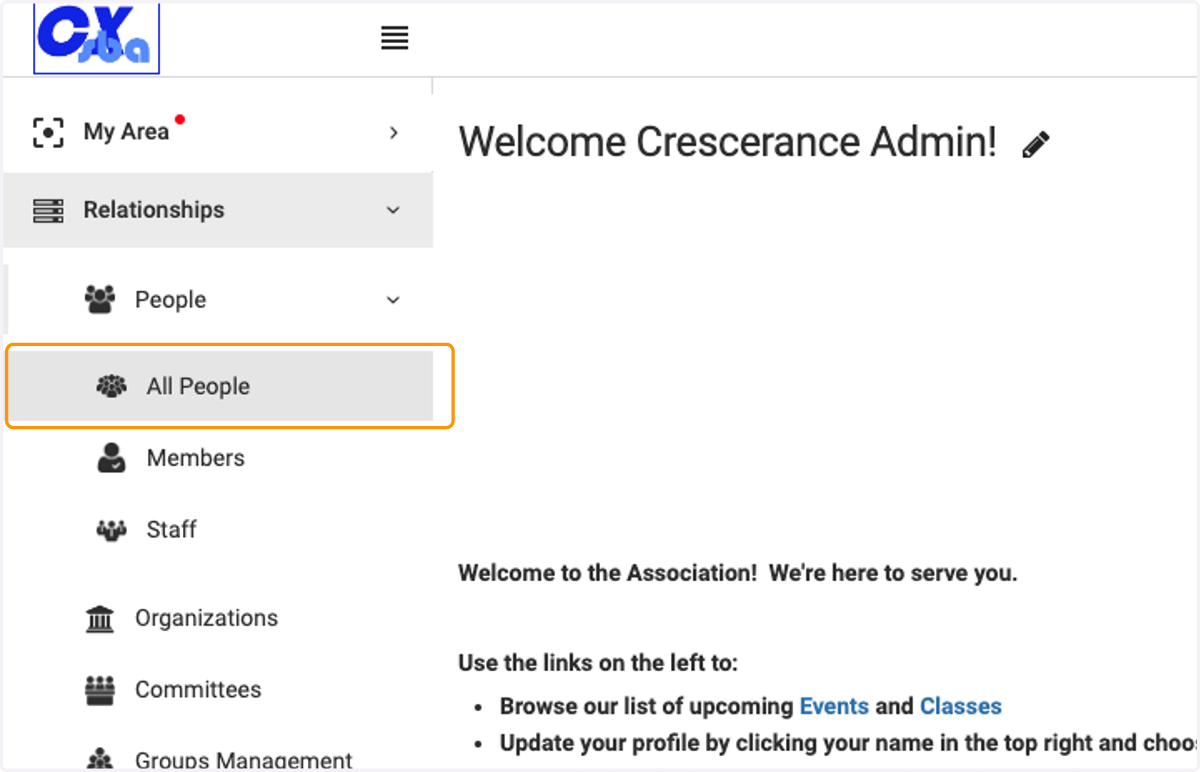Click the Groups Management icon
The width and height of the screenshot is (1200, 772).
(x=100, y=760)
